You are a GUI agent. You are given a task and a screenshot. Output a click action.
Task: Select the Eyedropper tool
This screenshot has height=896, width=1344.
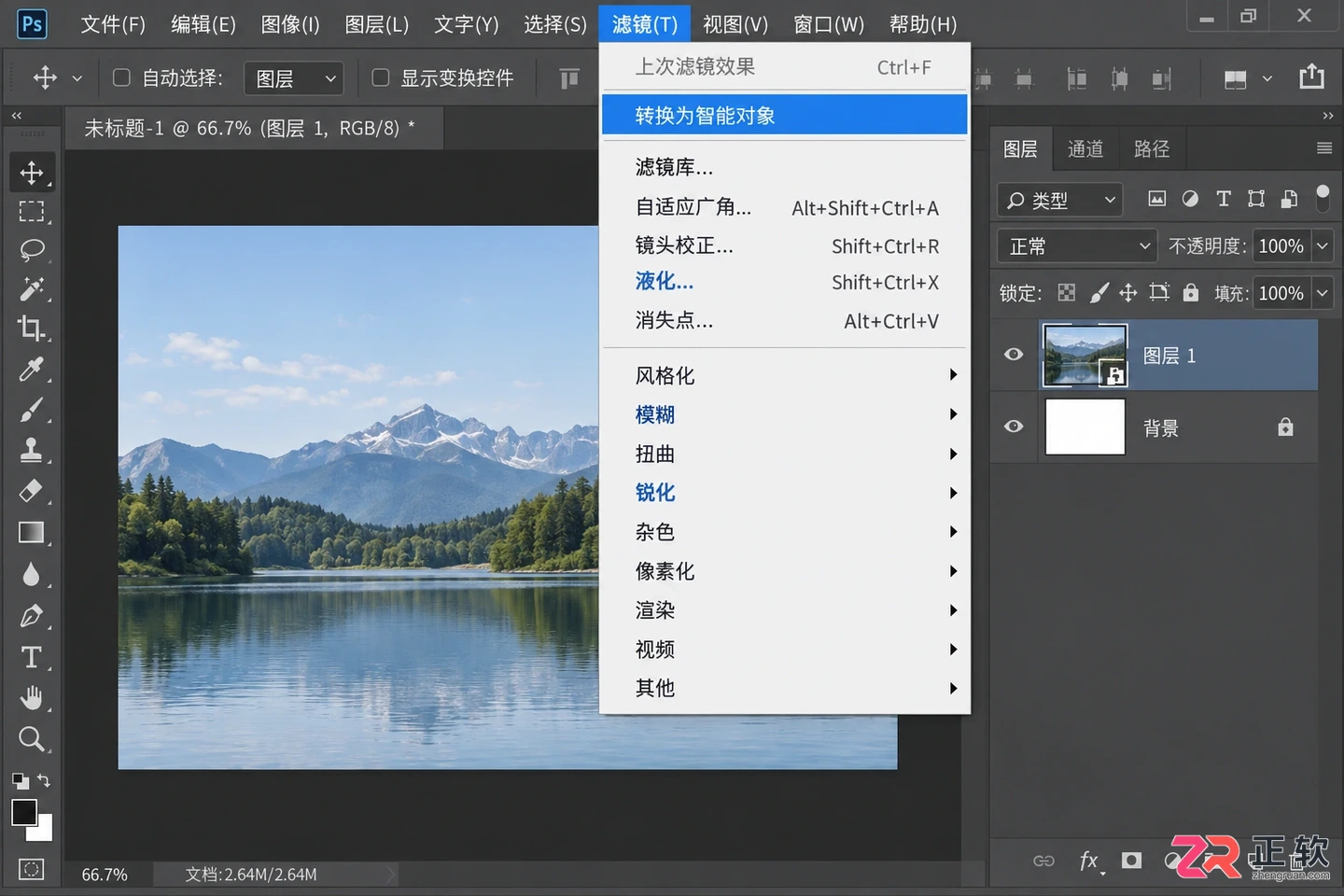tap(32, 369)
